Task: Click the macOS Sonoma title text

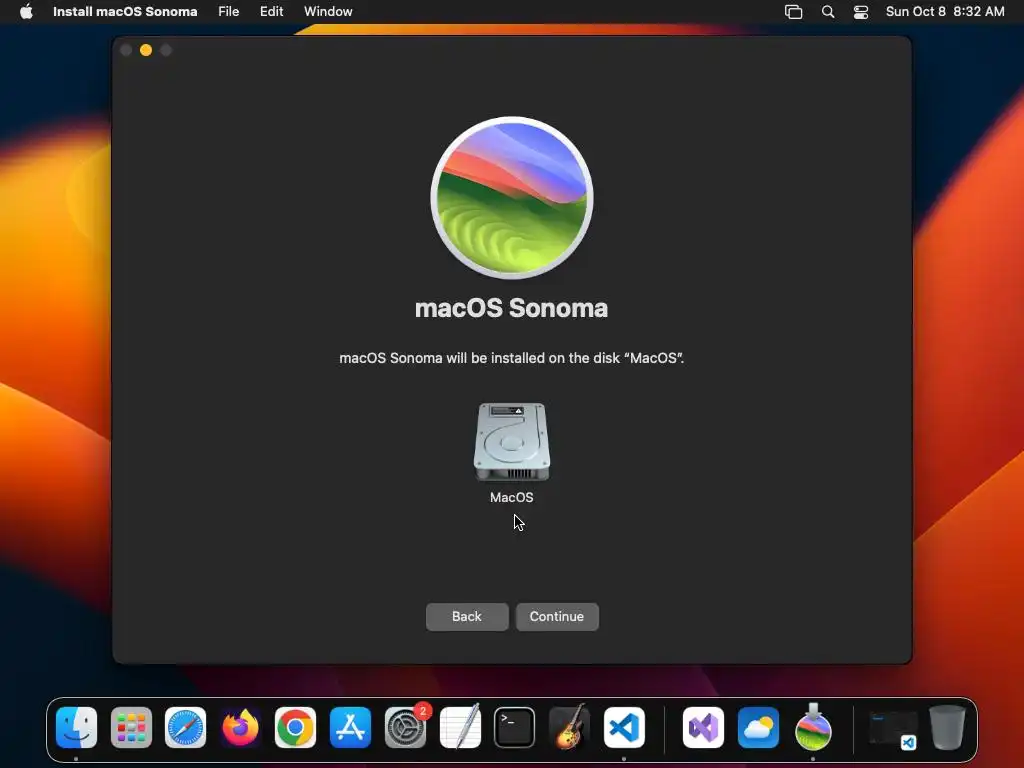Action: pyautogui.click(x=511, y=308)
